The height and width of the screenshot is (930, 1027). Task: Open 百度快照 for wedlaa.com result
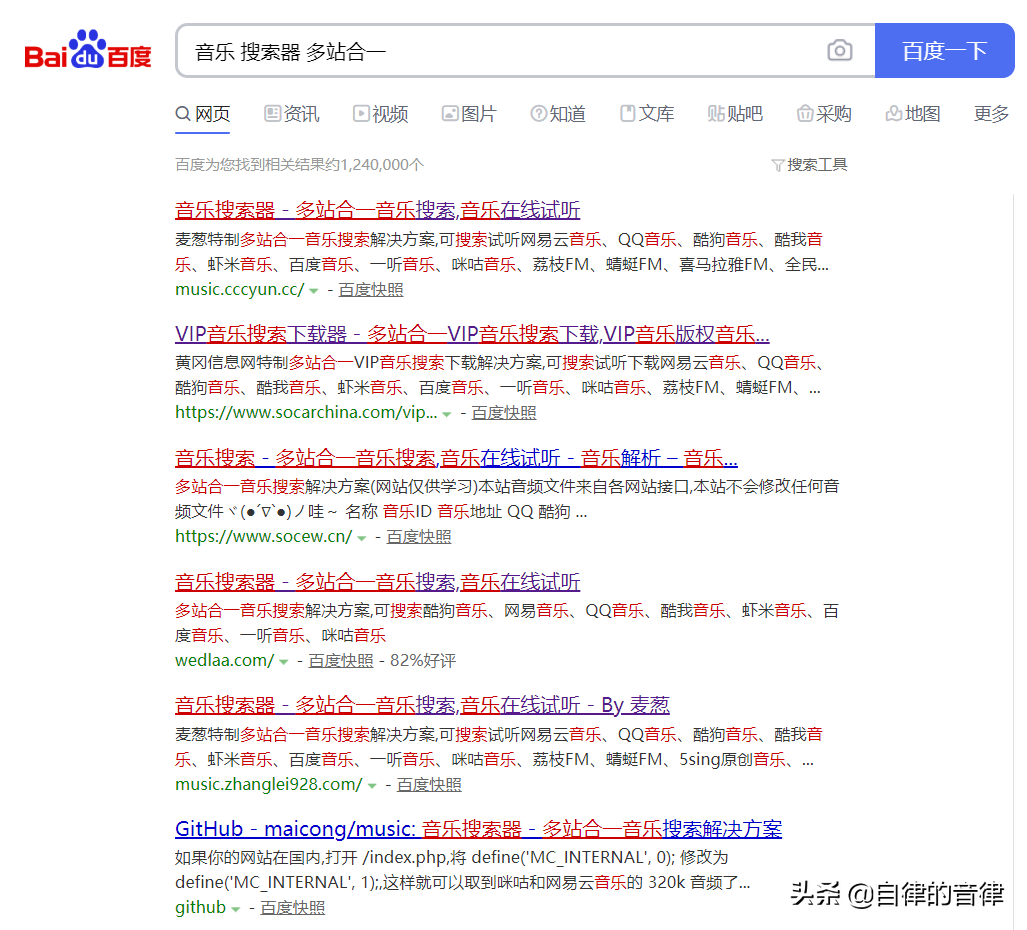pyautogui.click(x=341, y=660)
